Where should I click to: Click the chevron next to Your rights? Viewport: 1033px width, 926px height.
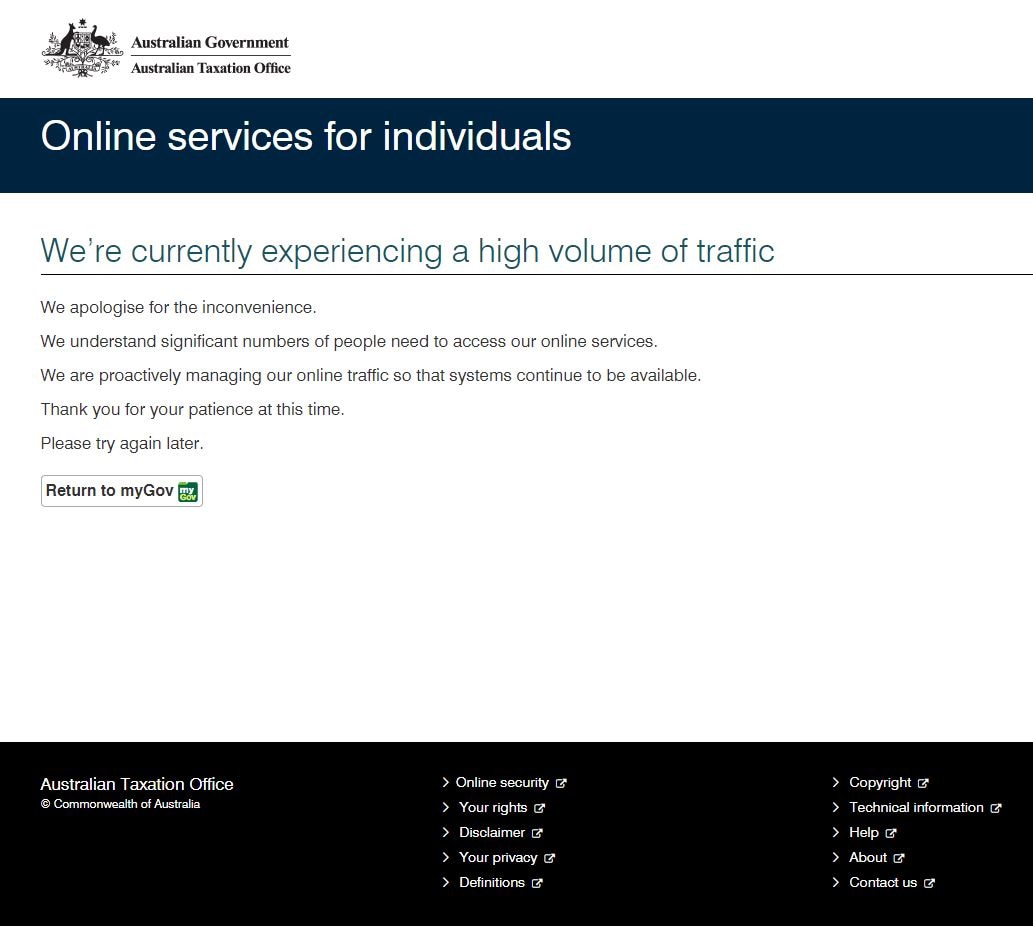[x=446, y=807]
